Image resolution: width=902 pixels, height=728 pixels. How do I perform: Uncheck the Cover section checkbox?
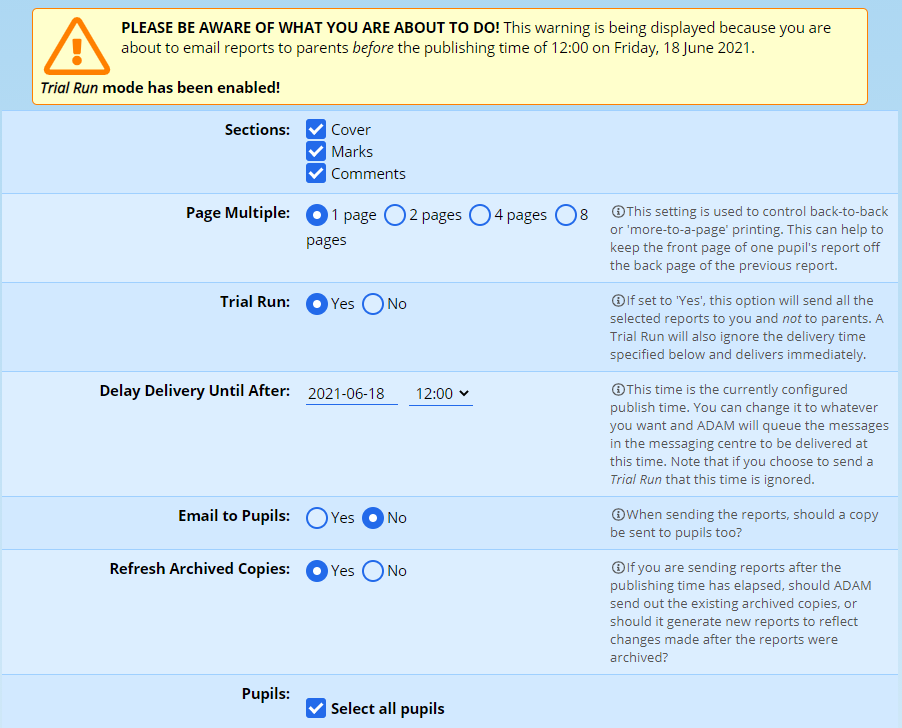[x=316, y=129]
